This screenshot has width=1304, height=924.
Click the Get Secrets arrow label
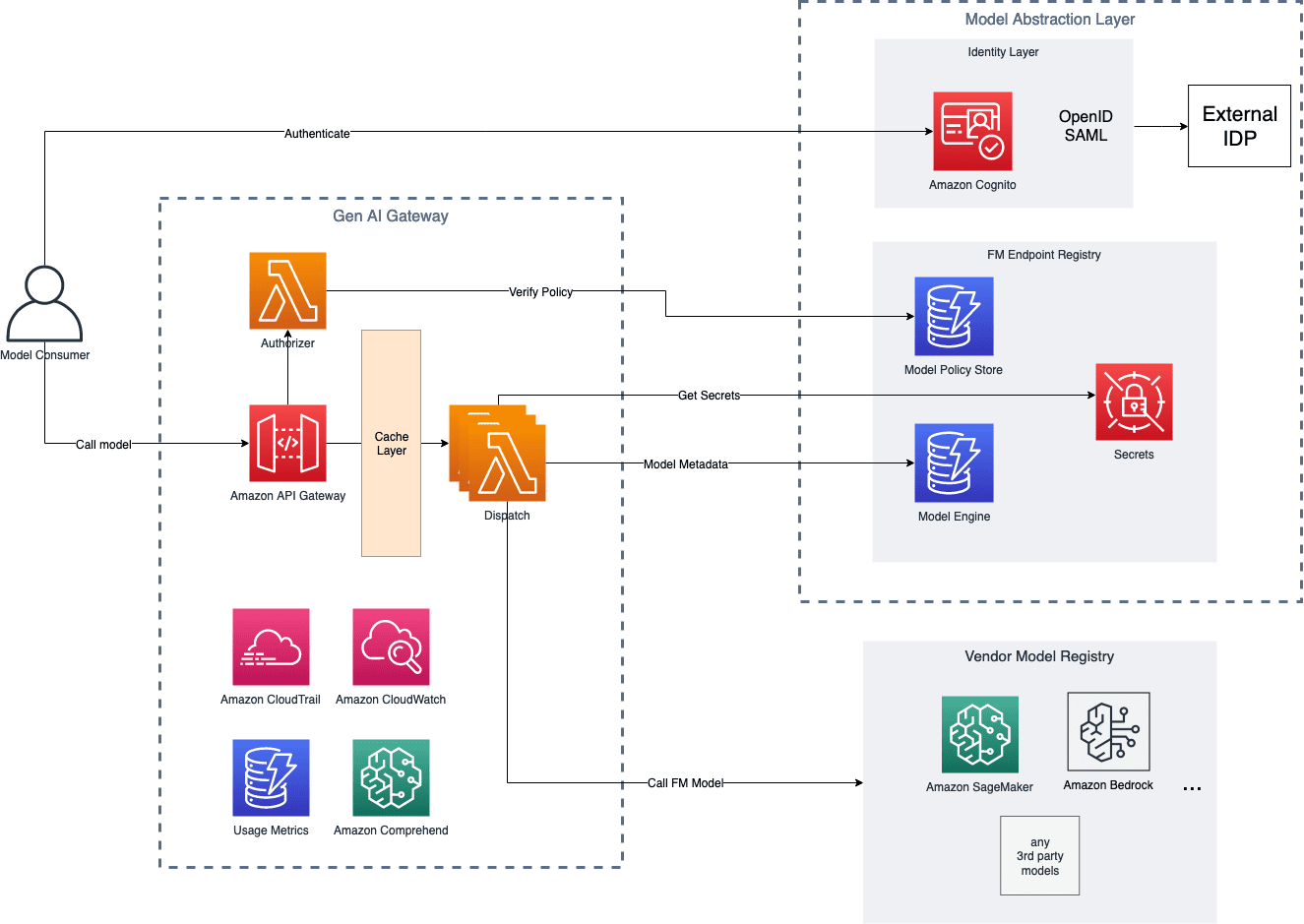click(x=709, y=395)
